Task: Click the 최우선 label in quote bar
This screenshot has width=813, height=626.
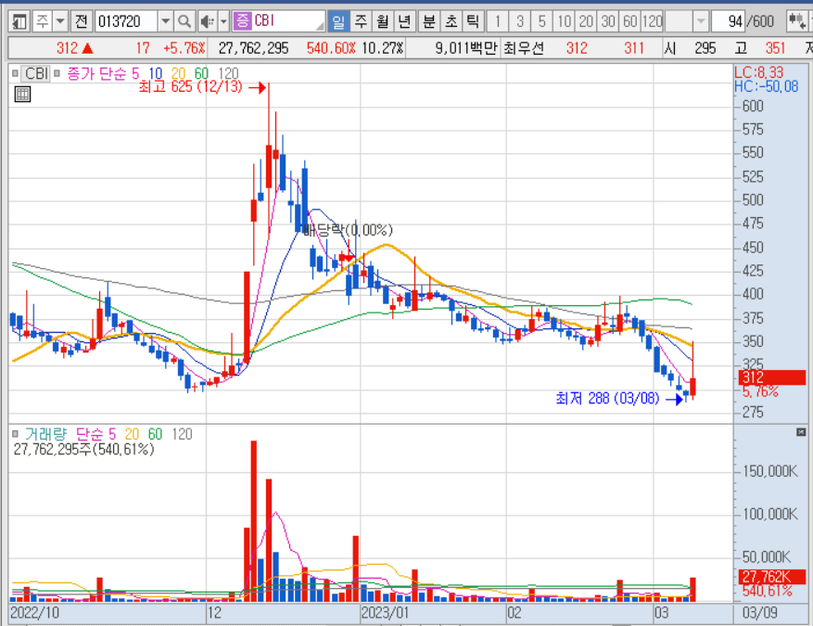Action: (x=523, y=48)
